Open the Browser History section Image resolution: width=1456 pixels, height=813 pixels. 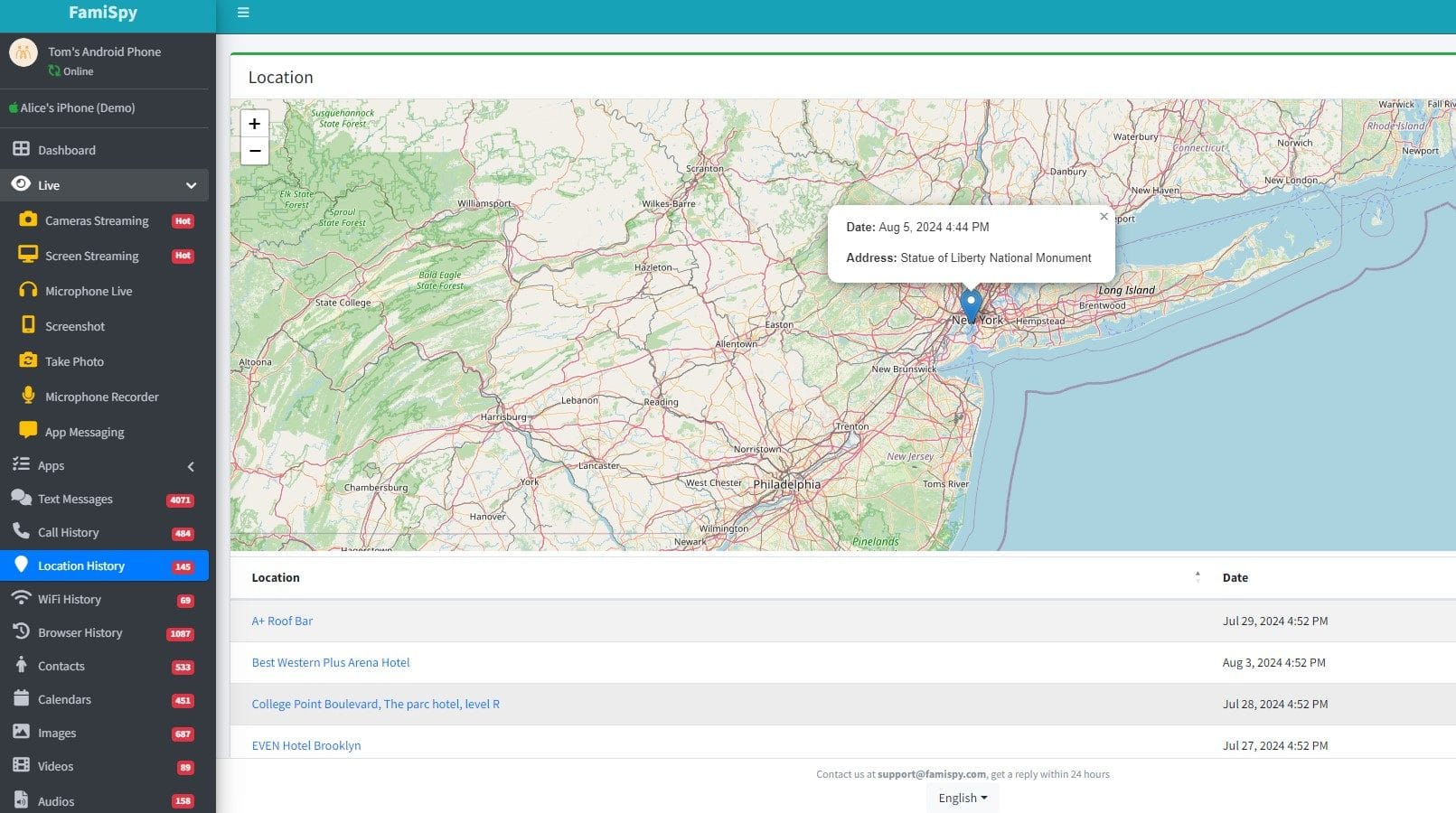(x=80, y=632)
